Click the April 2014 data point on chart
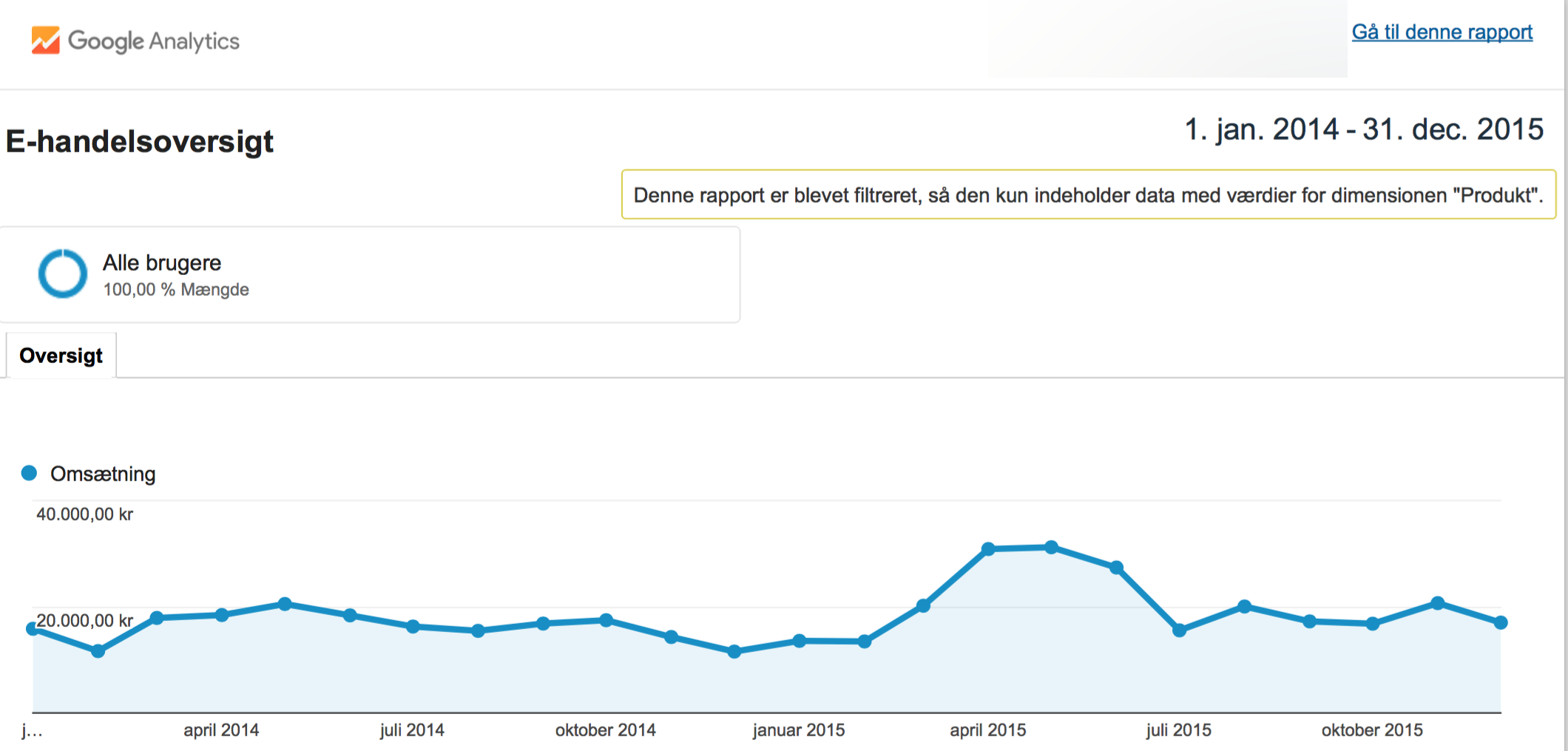This screenshot has width=1568, height=751. [x=222, y=615]
